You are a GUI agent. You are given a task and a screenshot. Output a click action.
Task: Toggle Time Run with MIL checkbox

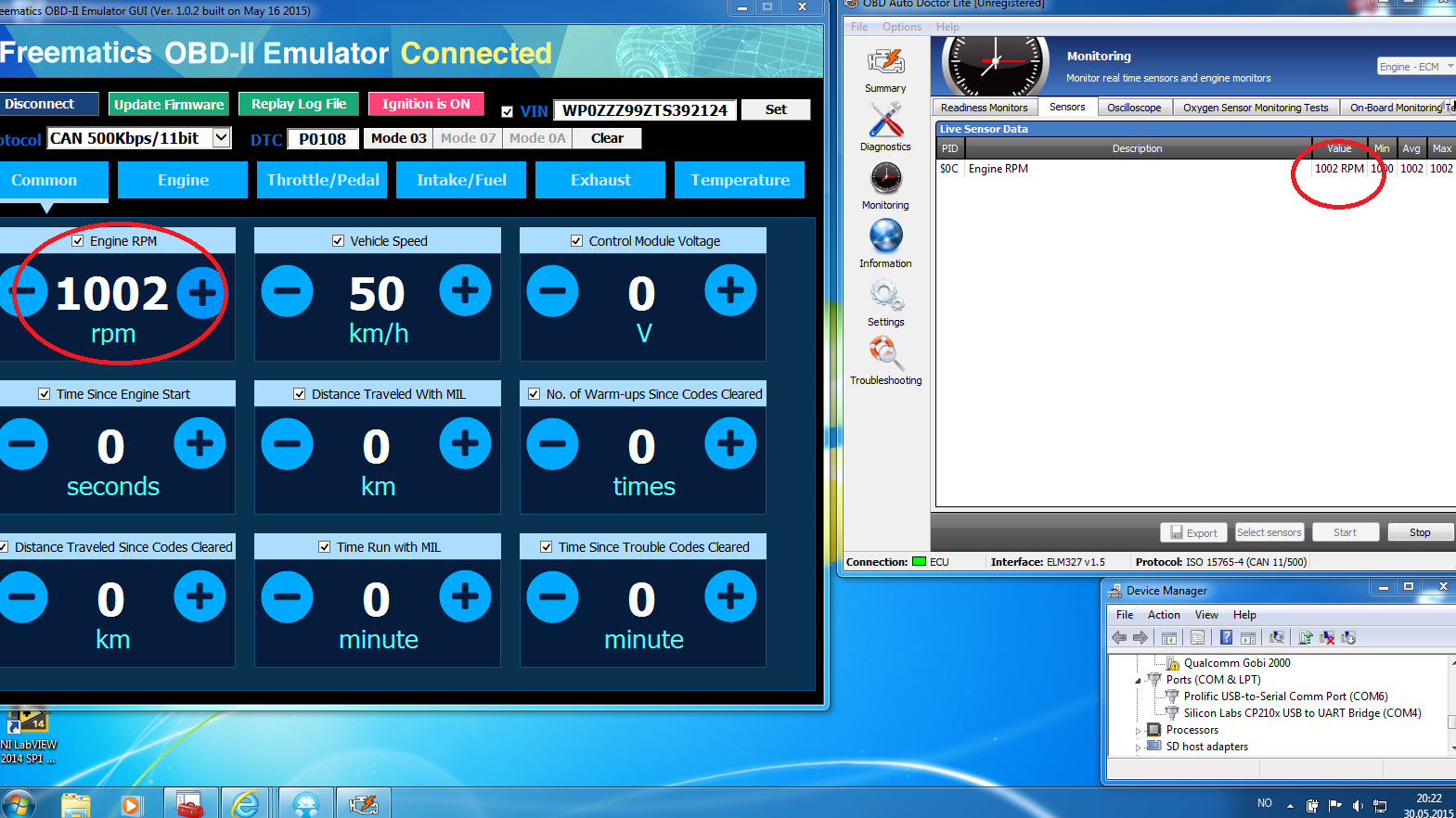coord(324,547)
